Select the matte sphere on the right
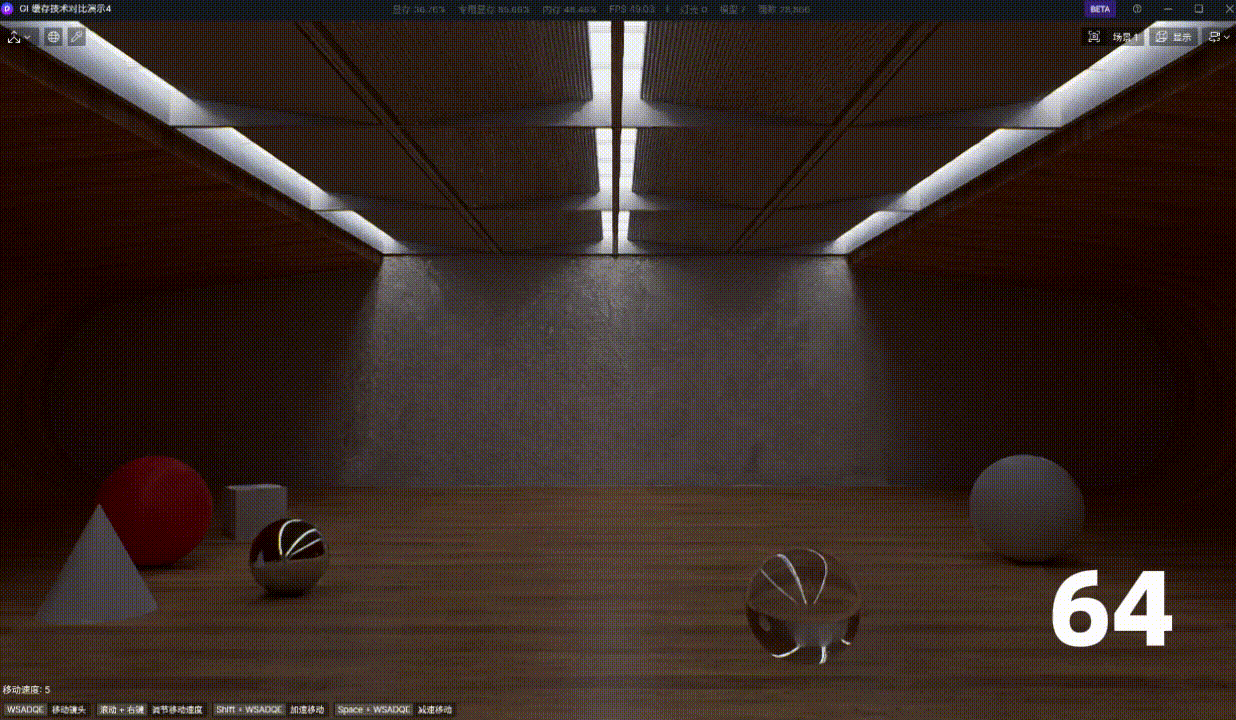Screen dimensions: 1236x720 1027,508
